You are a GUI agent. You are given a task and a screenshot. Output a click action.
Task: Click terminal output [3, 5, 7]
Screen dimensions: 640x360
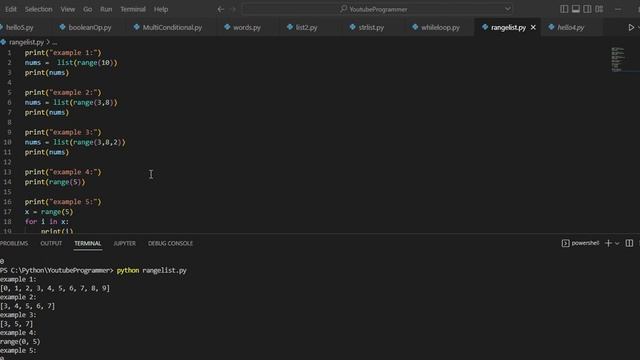click(x=17, y=324)
